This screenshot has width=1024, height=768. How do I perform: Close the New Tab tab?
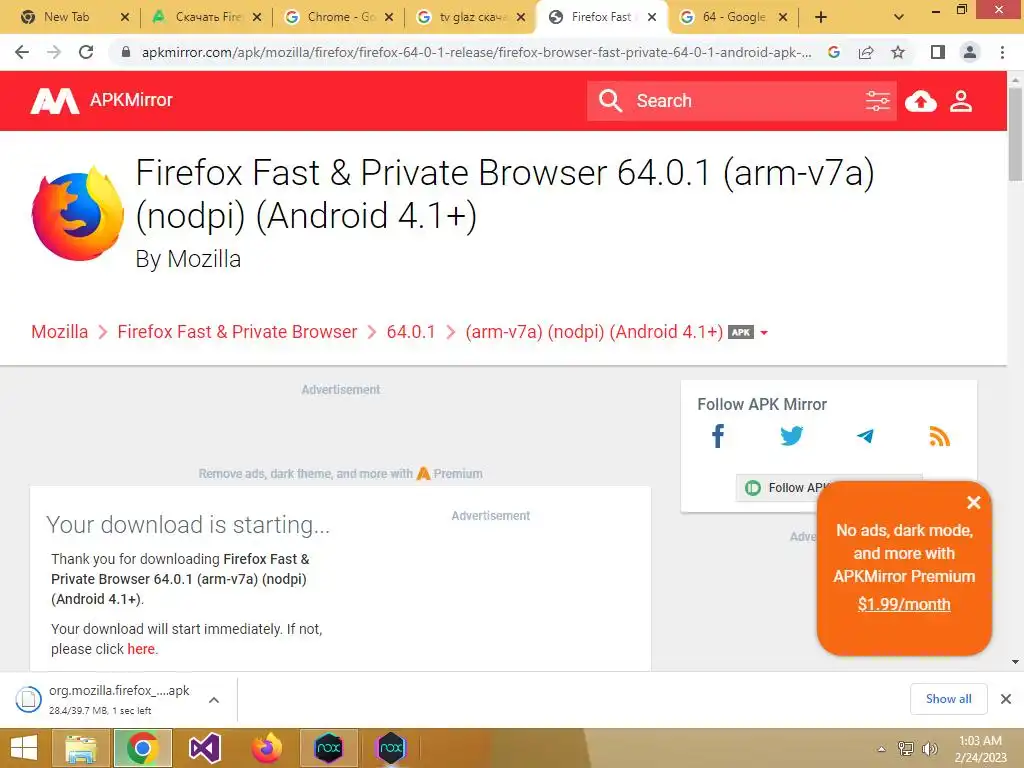pos(125,18)
